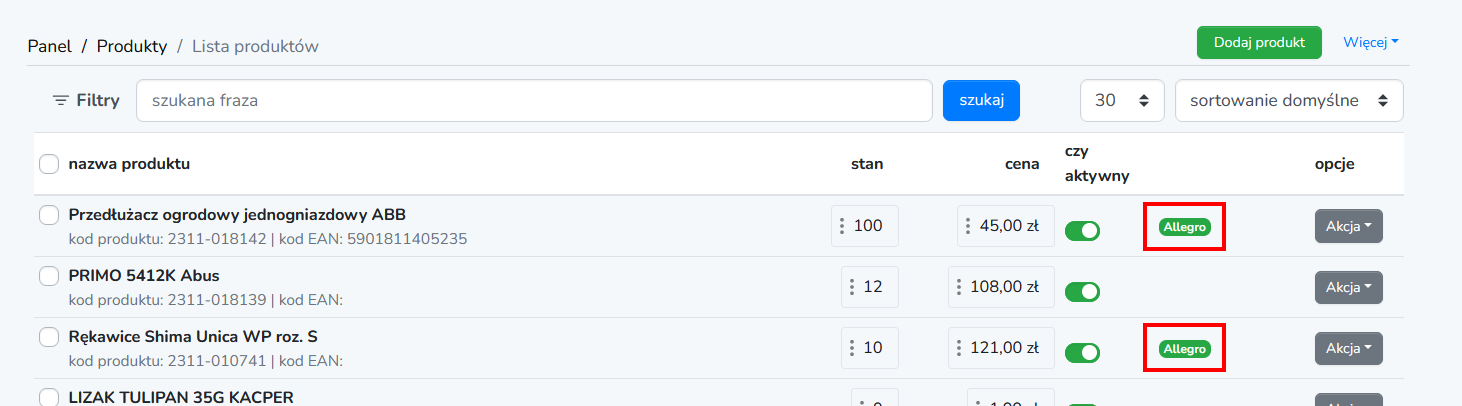
Task: Click Allegro badge on Przedłużacz ogrodowy row
Action: [x=1185, y=227]
